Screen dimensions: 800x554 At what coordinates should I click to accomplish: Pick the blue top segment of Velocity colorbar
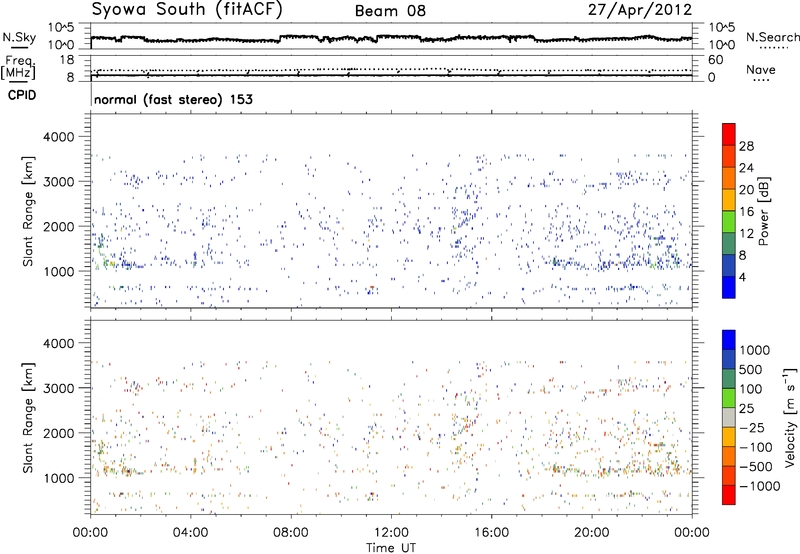pos(729,340)
